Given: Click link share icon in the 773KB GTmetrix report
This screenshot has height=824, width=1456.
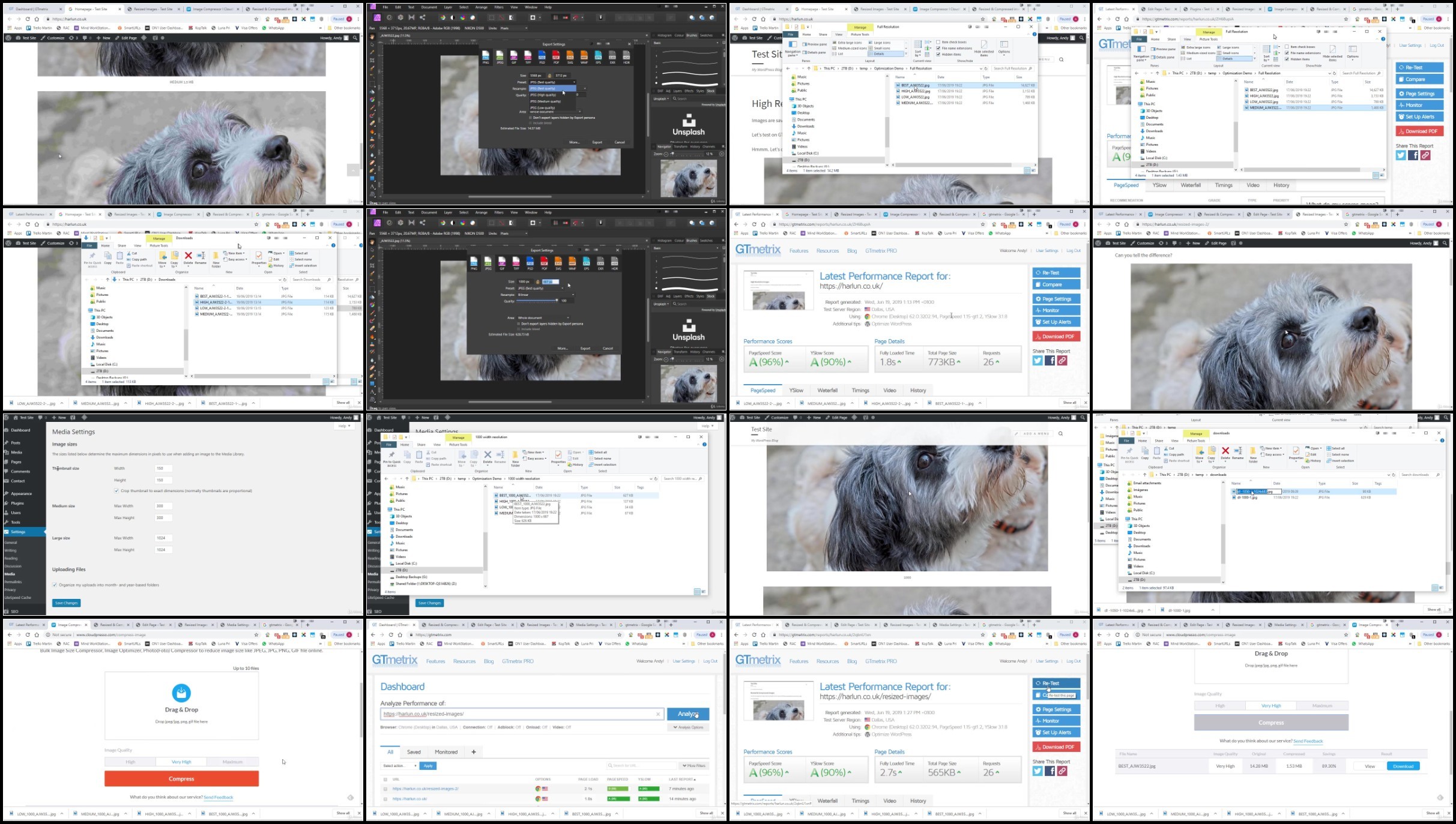Looking at the screenshot, I should pyautogui.click(x=1062, y=361).
